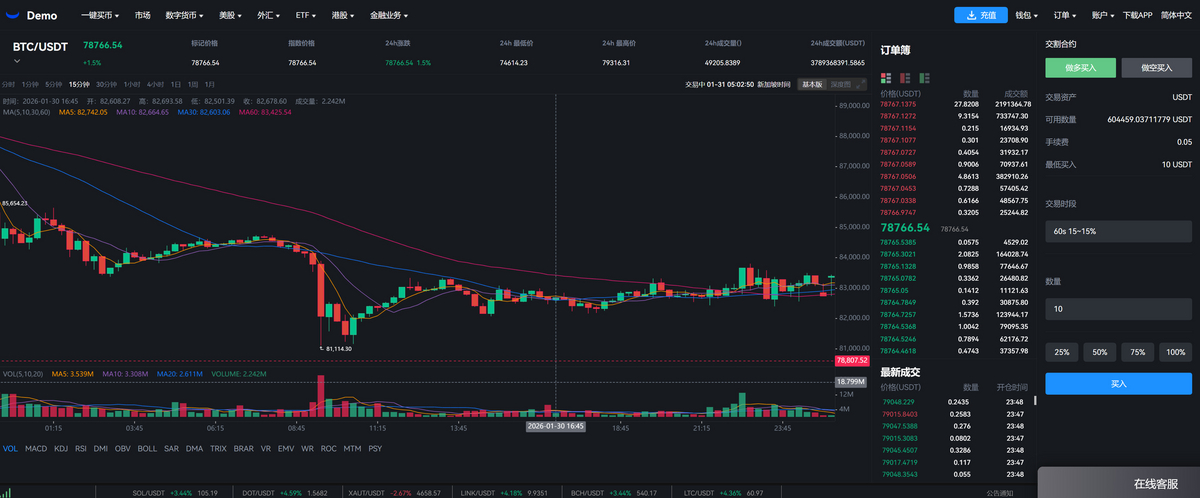
Task: Open the ETF dropdown menu
Action: 306,16
